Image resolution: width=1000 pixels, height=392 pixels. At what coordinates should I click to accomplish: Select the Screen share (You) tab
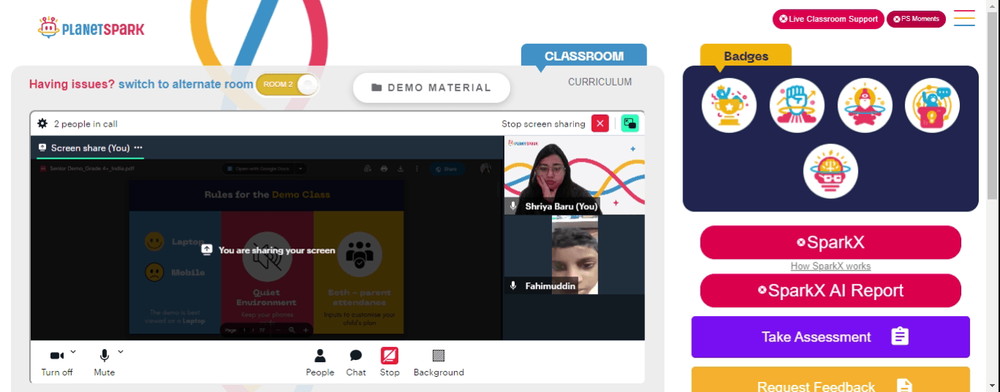click(90, 148)
